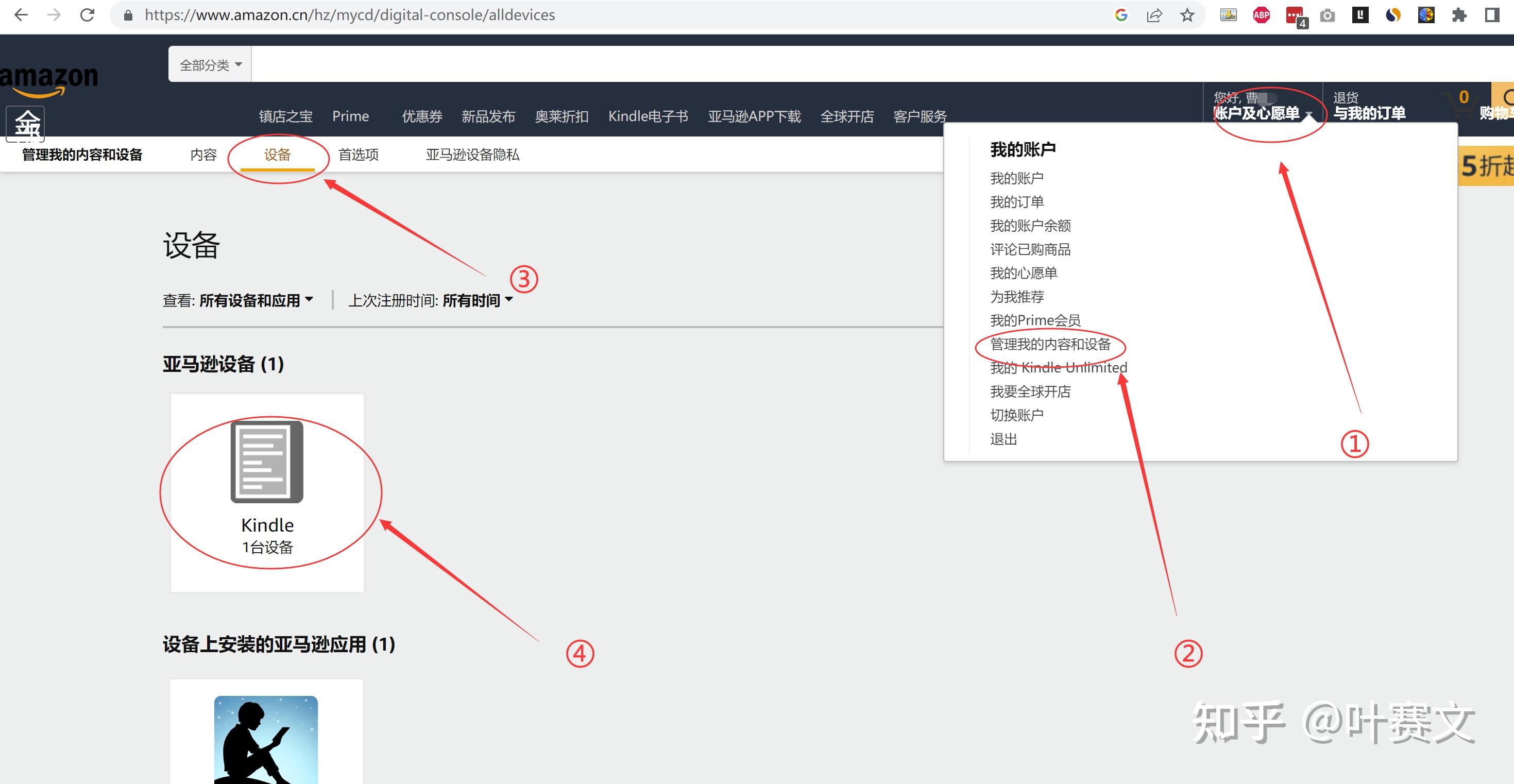Image resolution: width=1514 pixels, height=784 pixels.
Task: Open the Kindle app silhouette thumbnail
Action: tap(266, 738)
